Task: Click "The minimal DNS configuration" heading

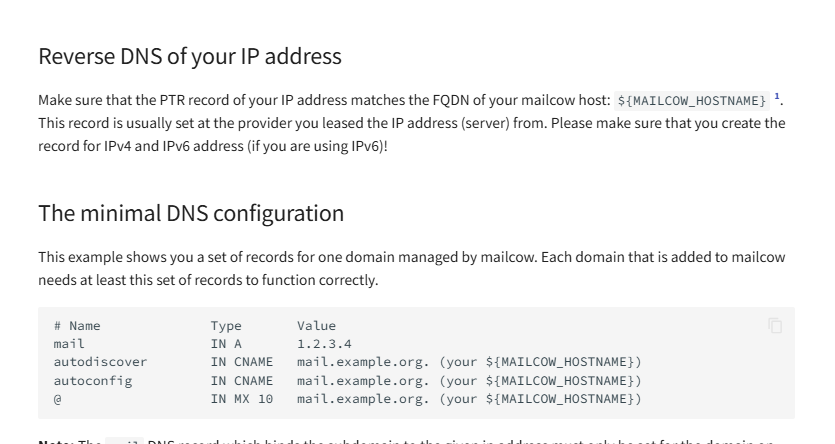Action: coord(191,213)
